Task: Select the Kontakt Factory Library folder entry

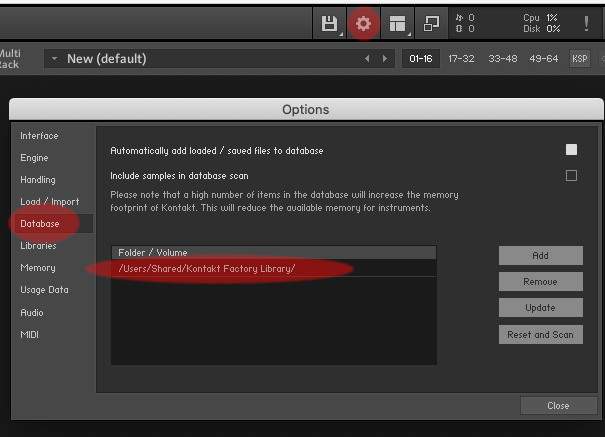Action: (x=207, y=269)
